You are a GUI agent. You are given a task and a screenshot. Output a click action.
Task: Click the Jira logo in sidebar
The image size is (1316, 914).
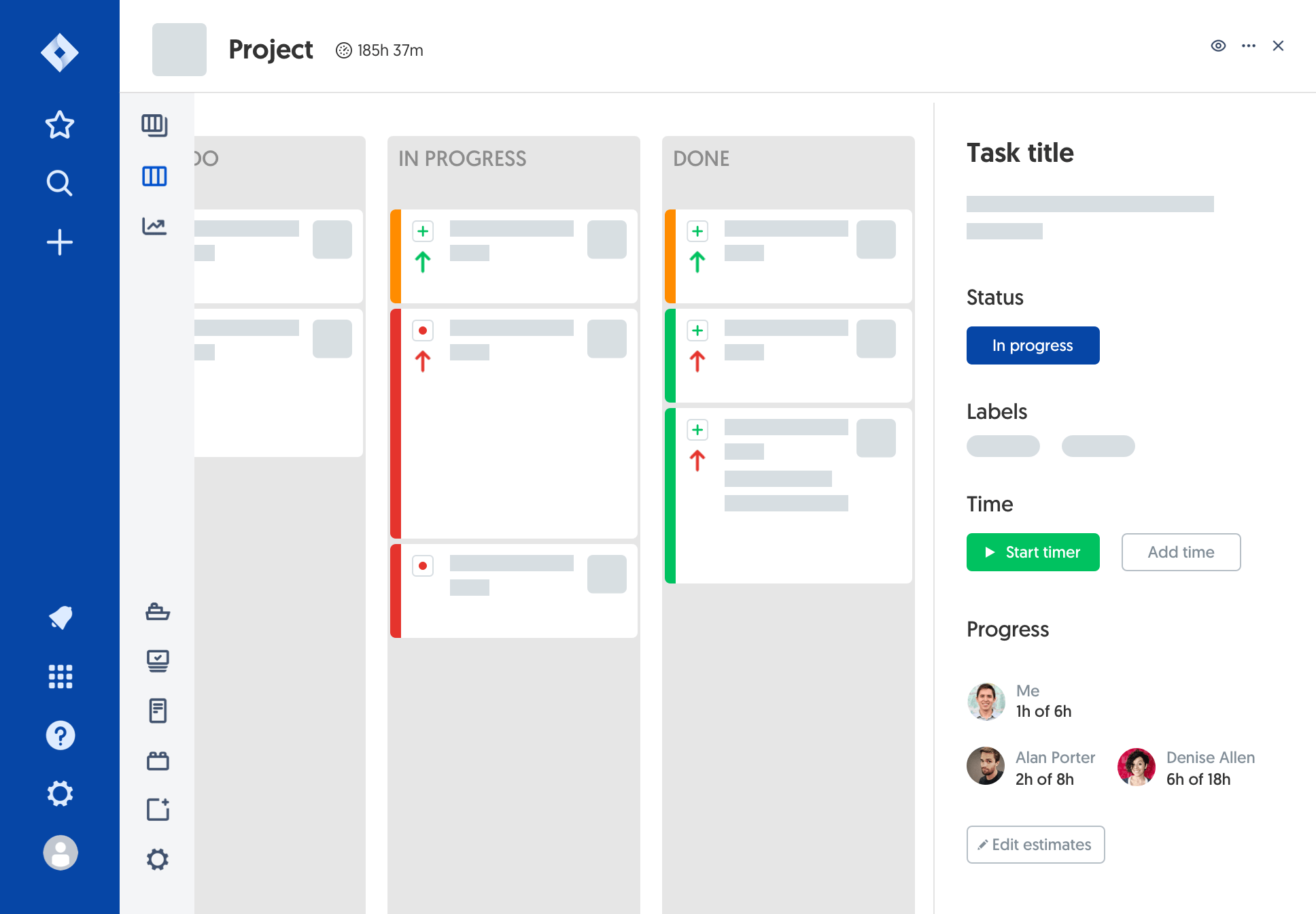click(x=60, y=52)
